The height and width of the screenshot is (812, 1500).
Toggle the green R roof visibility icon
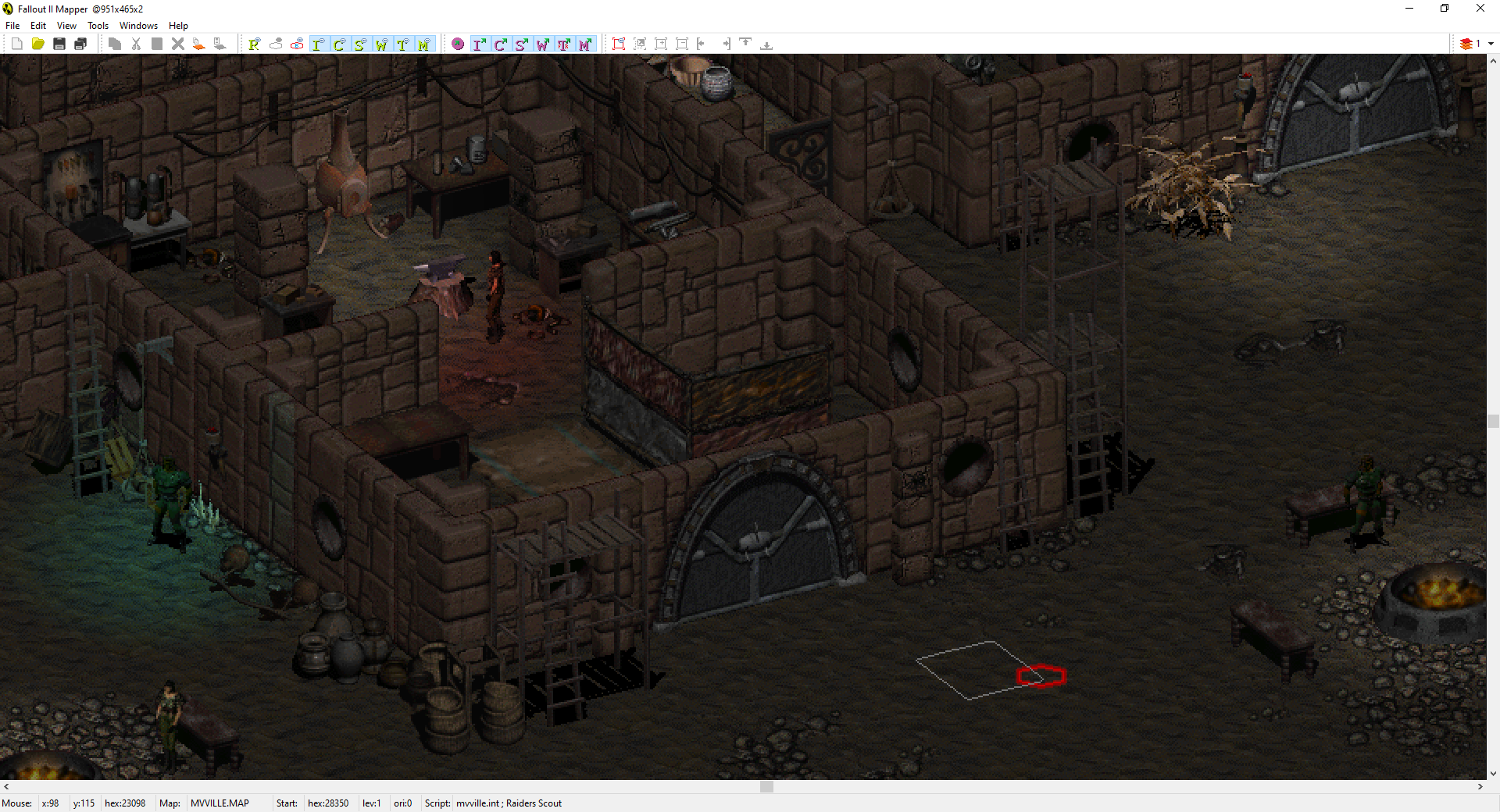point(254,45)
